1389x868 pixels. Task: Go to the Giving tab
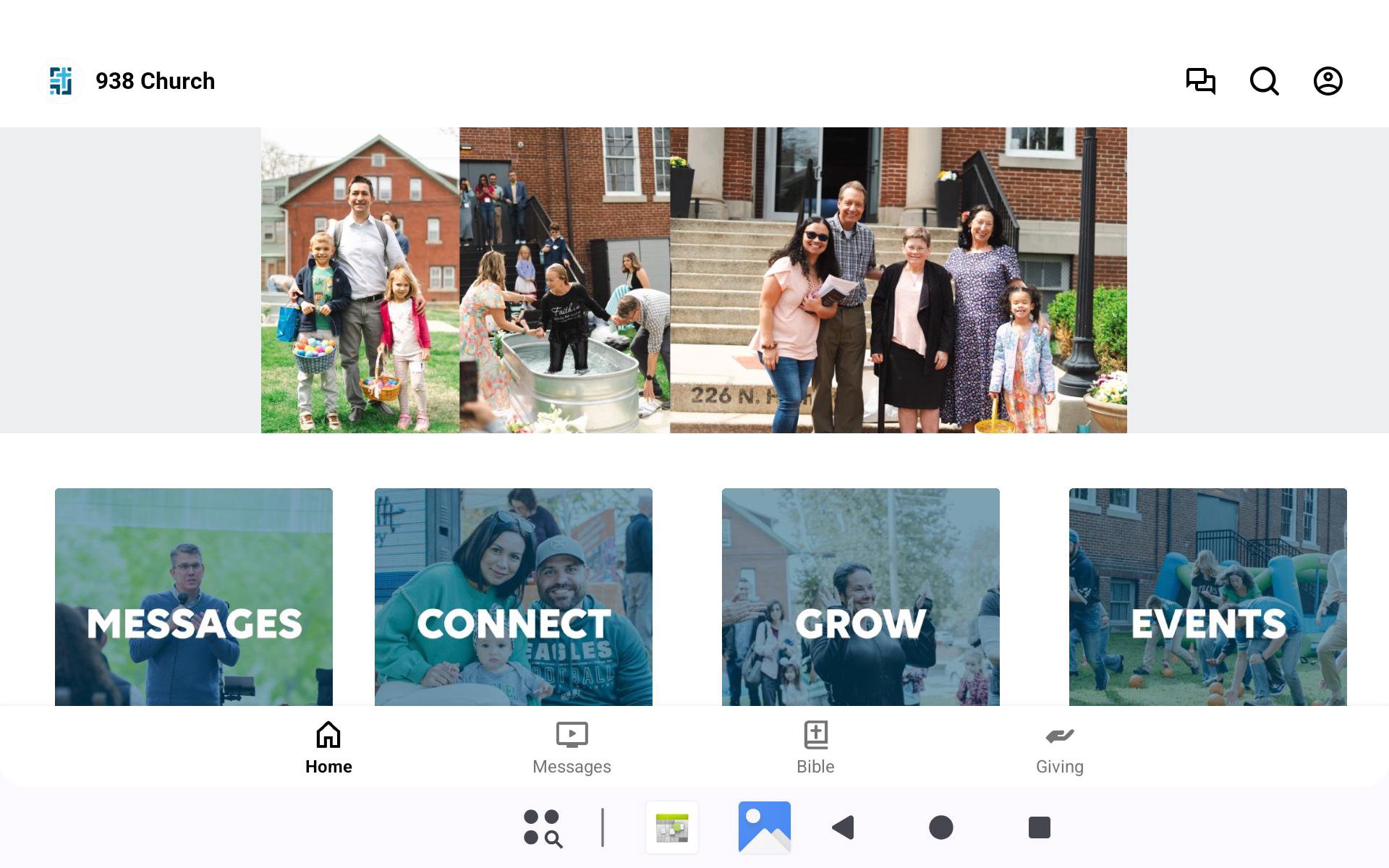[1060, 748]
